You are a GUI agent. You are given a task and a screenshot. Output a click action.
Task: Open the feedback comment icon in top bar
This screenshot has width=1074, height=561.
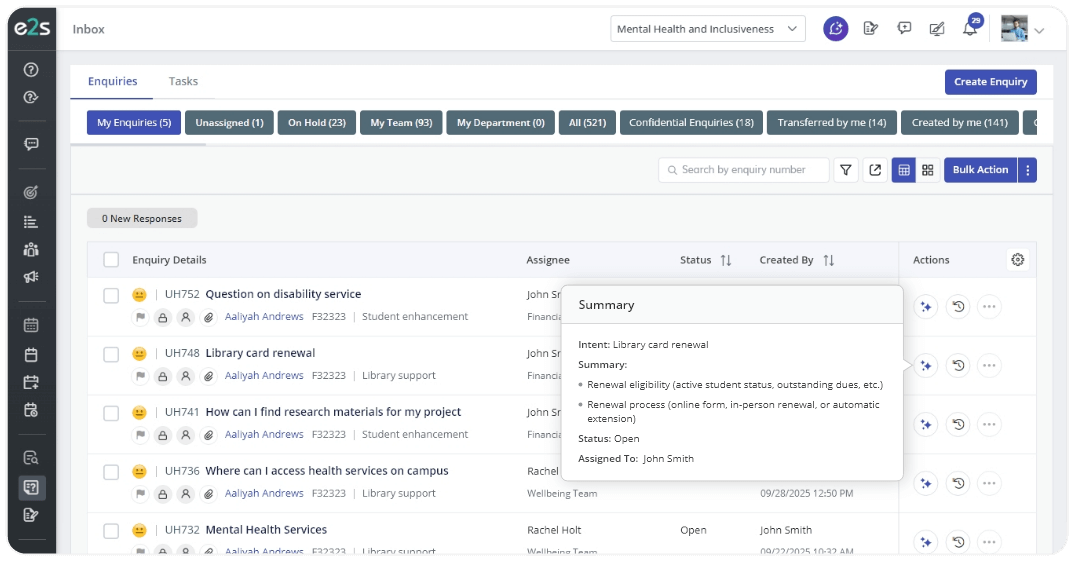click(x=904, y=28)
